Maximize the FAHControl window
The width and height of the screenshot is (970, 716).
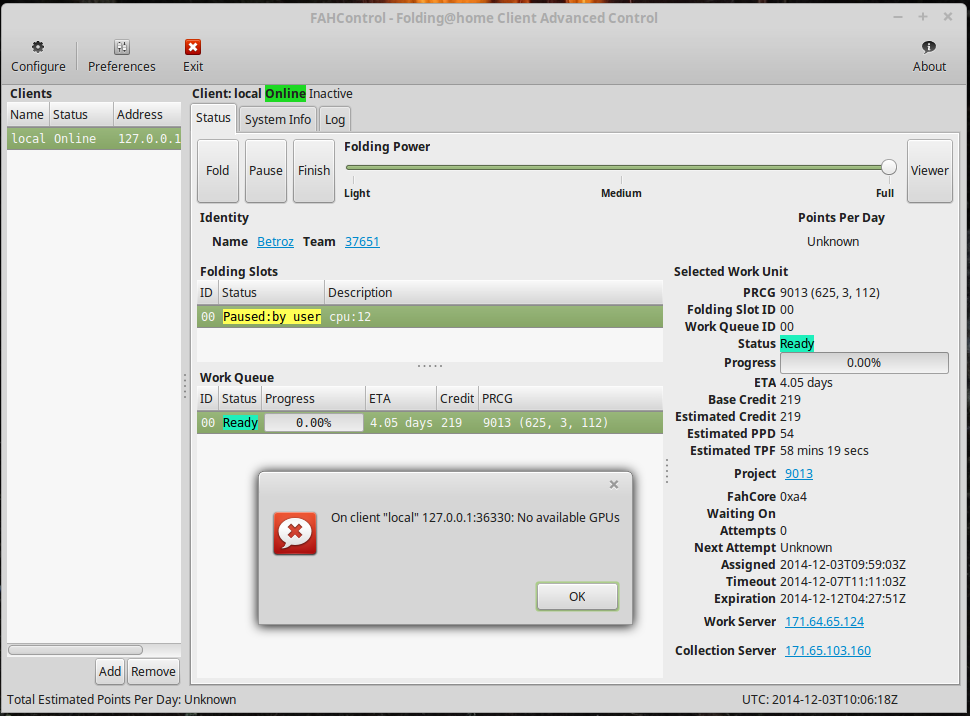[x=922, y=17]
